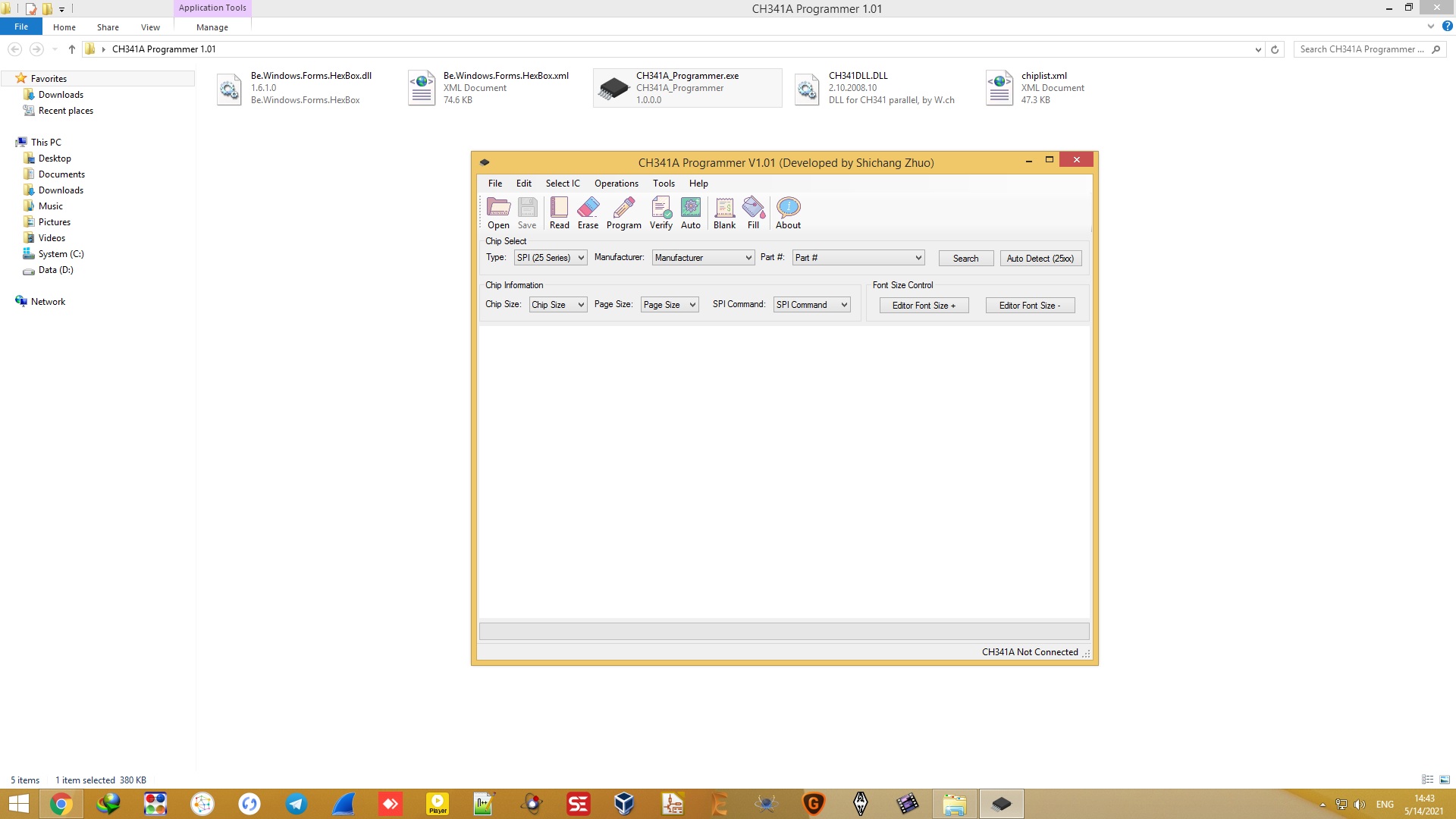Open the Edit menu in CH341A Programmer
The height and width of the screenshot is (819, 1456).
[524, 184]
